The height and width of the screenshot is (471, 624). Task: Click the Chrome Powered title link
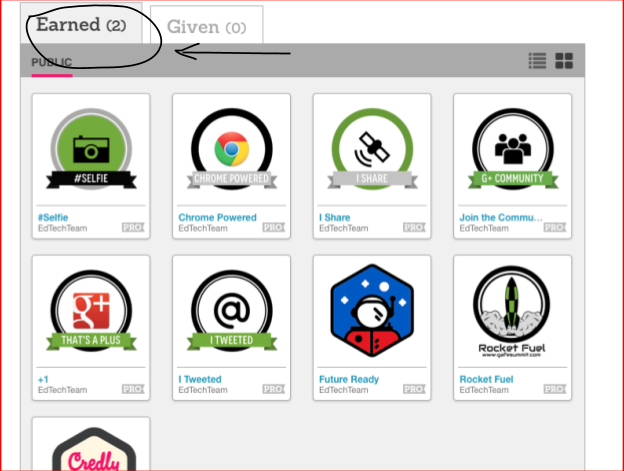coord(217,218)
